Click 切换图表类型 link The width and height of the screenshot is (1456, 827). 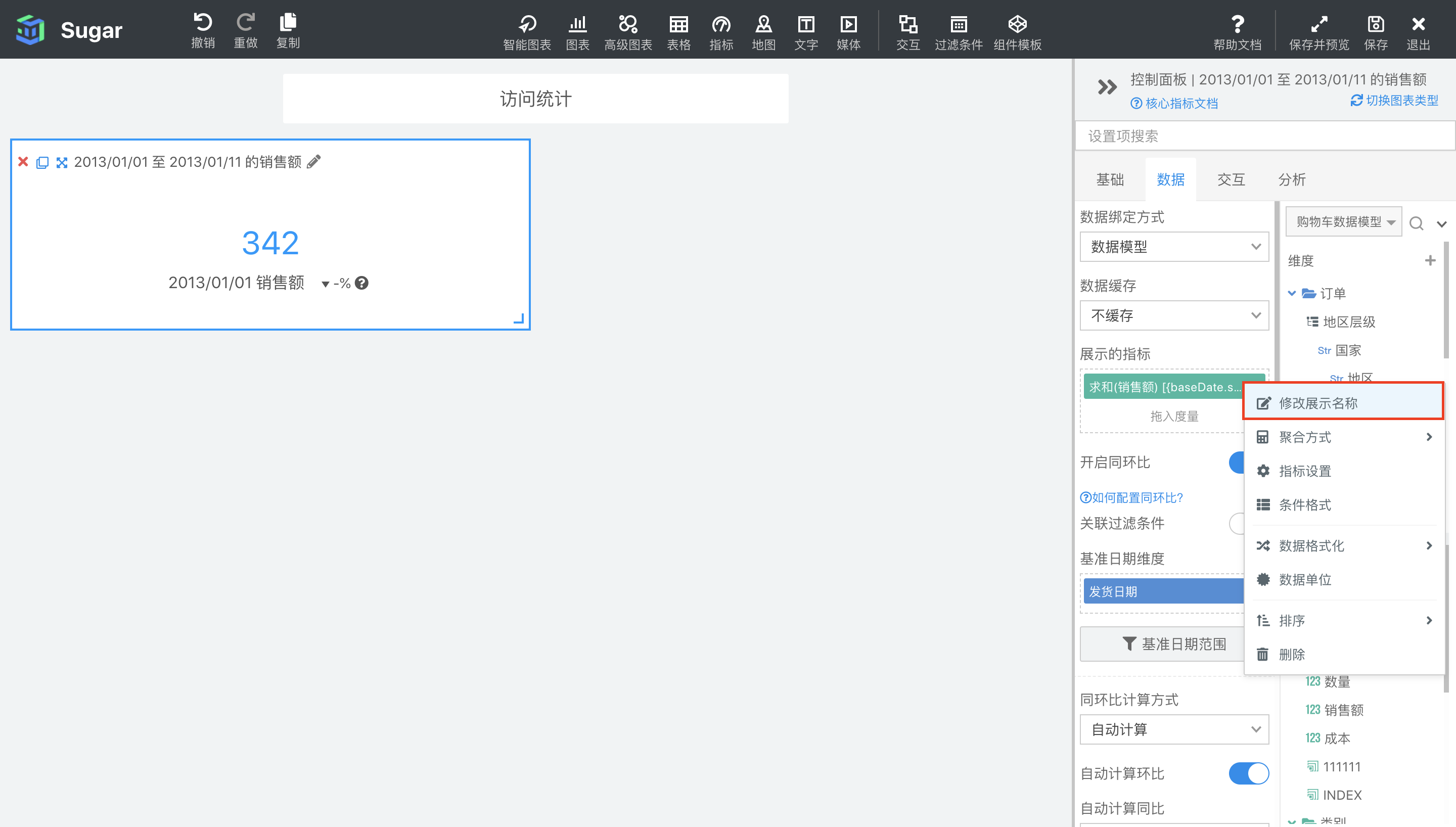[x=1395, y=101]
